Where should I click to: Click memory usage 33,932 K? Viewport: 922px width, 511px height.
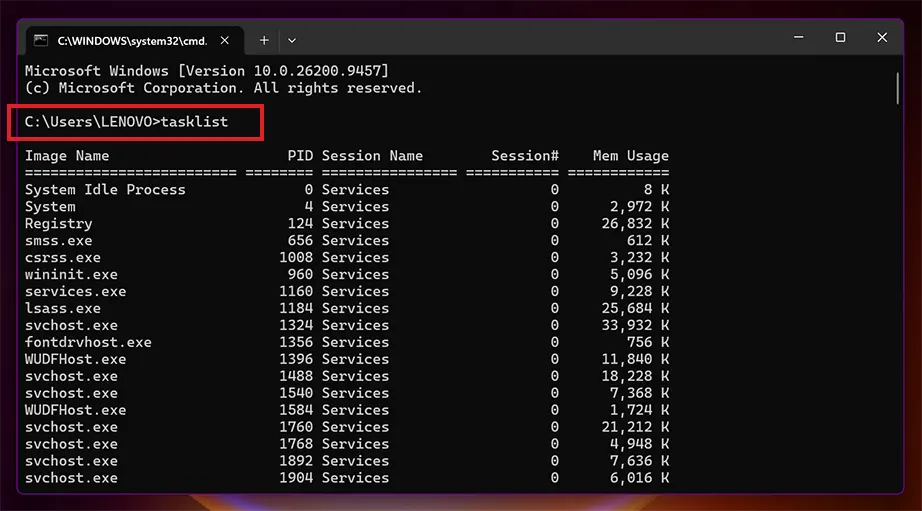tap(635, 325)
